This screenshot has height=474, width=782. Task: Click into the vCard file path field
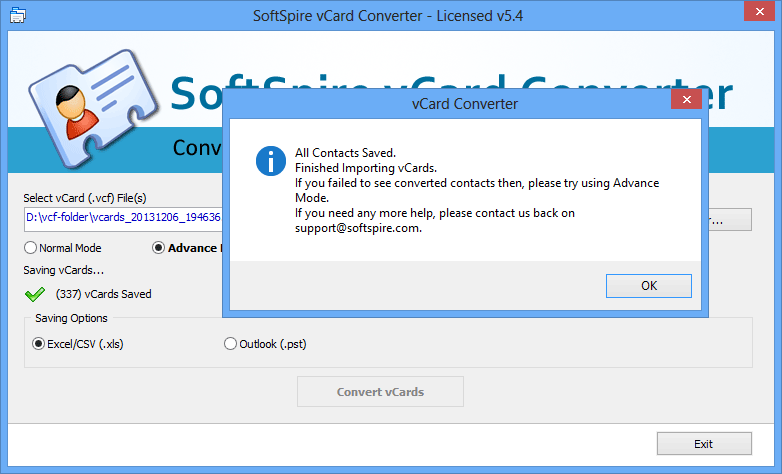(x=120, y=218)
